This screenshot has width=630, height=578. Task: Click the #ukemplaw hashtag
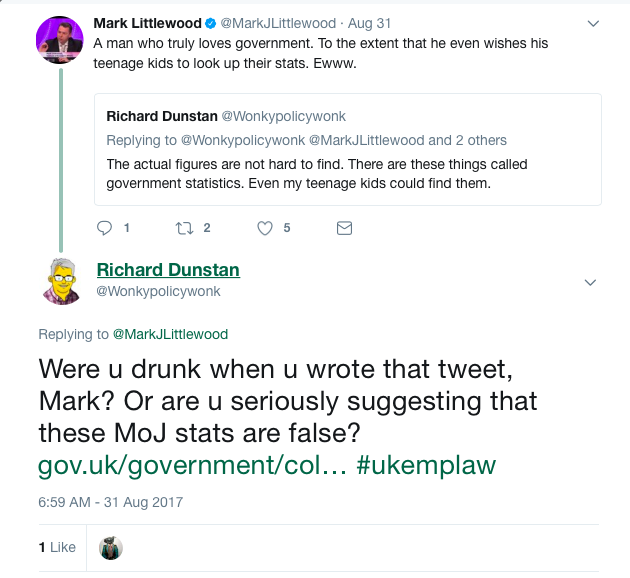426,465
